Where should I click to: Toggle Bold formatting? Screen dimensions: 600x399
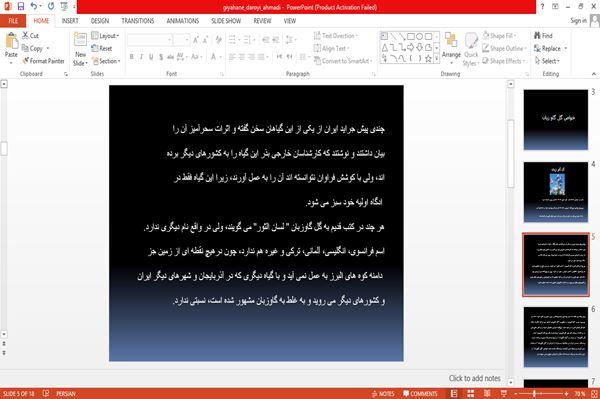point(132,57)
